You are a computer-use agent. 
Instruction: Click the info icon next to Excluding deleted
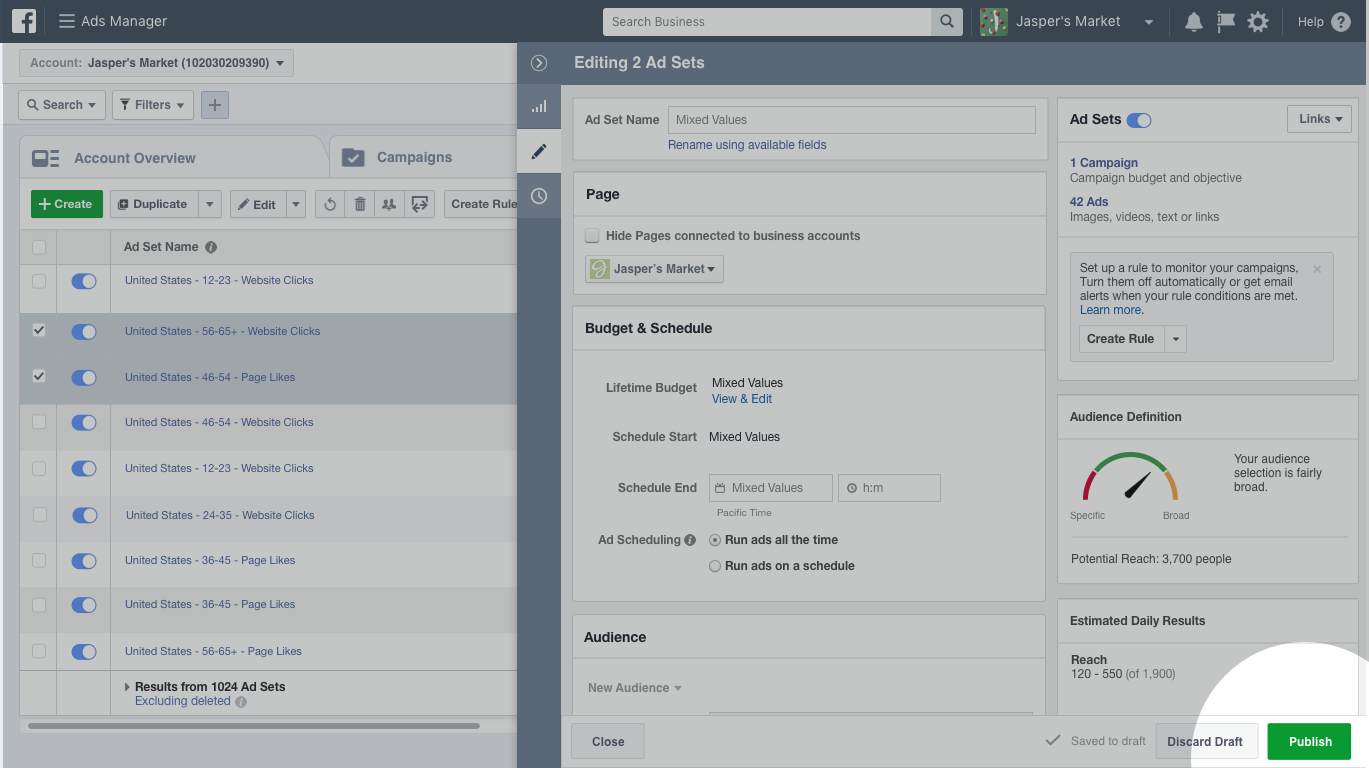pyautogui.click(x=241, y=702)
